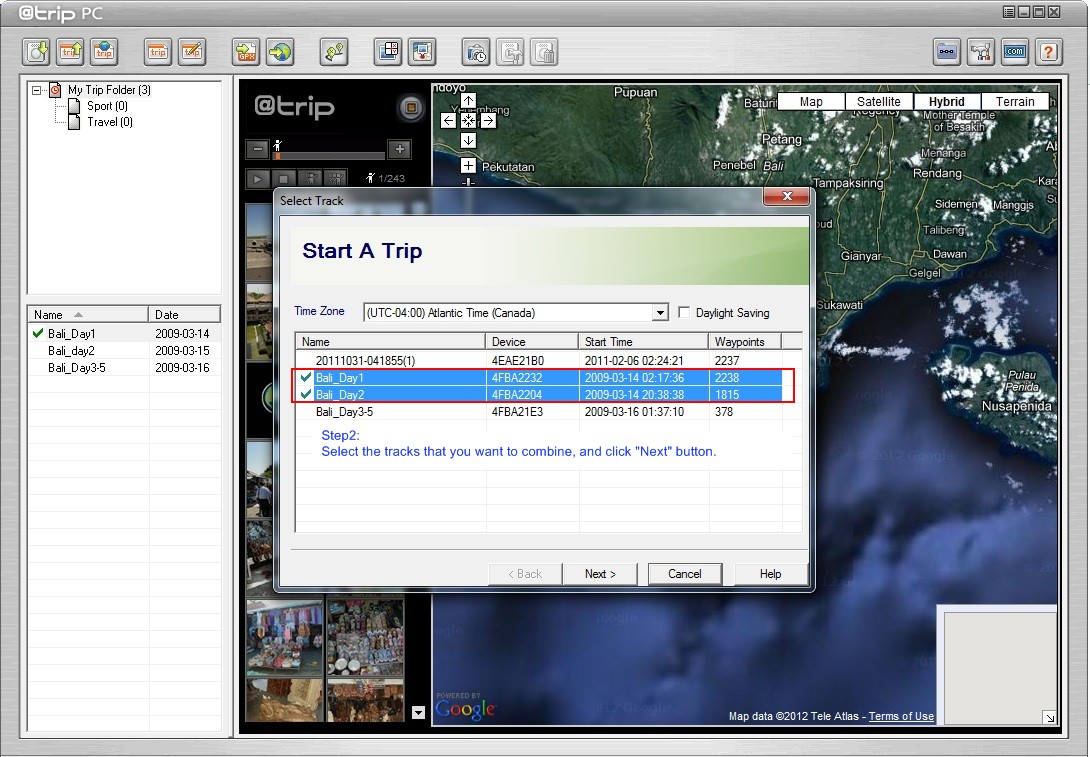Image resolution: width=1090 pixels, height=757 pixels.
Task: Open the list menu icon in title bar
Action: (x=1009, y=12)
